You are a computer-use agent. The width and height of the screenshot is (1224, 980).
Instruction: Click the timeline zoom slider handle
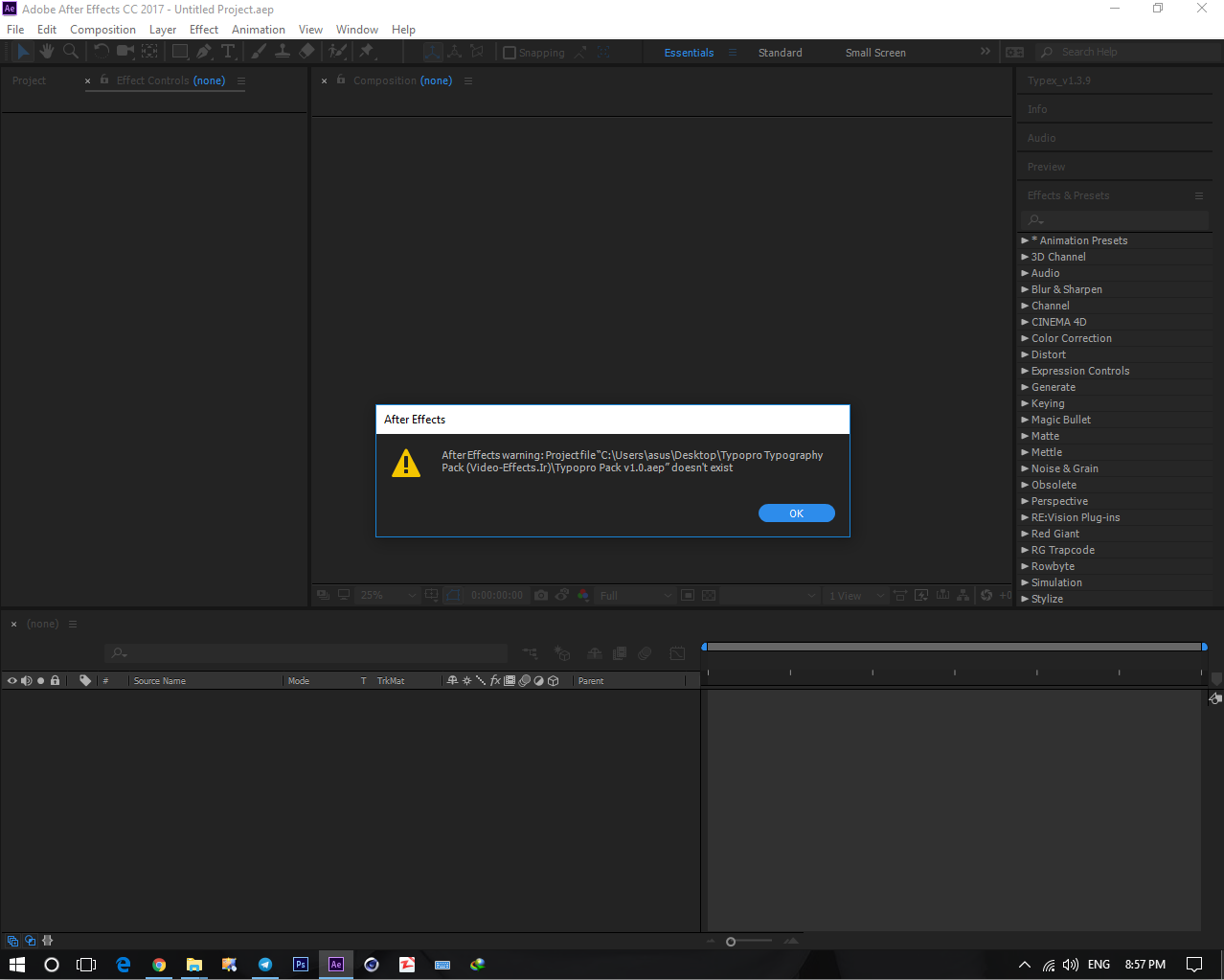coord(731,942)
